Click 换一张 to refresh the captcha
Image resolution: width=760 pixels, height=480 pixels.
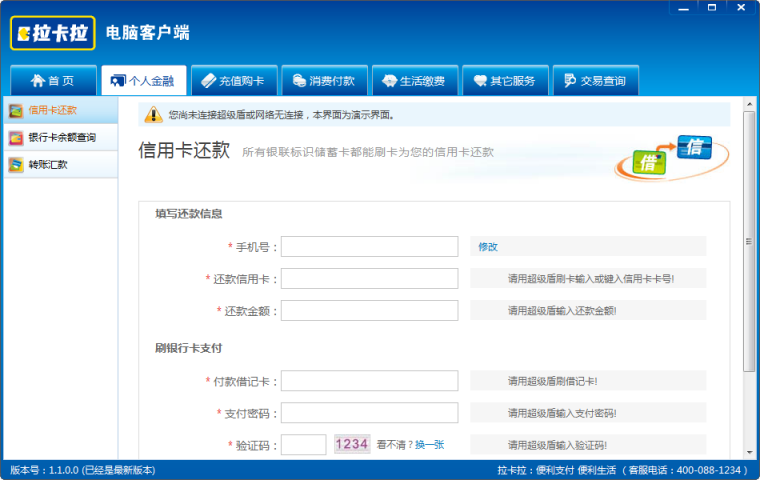click(x=429, y=445)
